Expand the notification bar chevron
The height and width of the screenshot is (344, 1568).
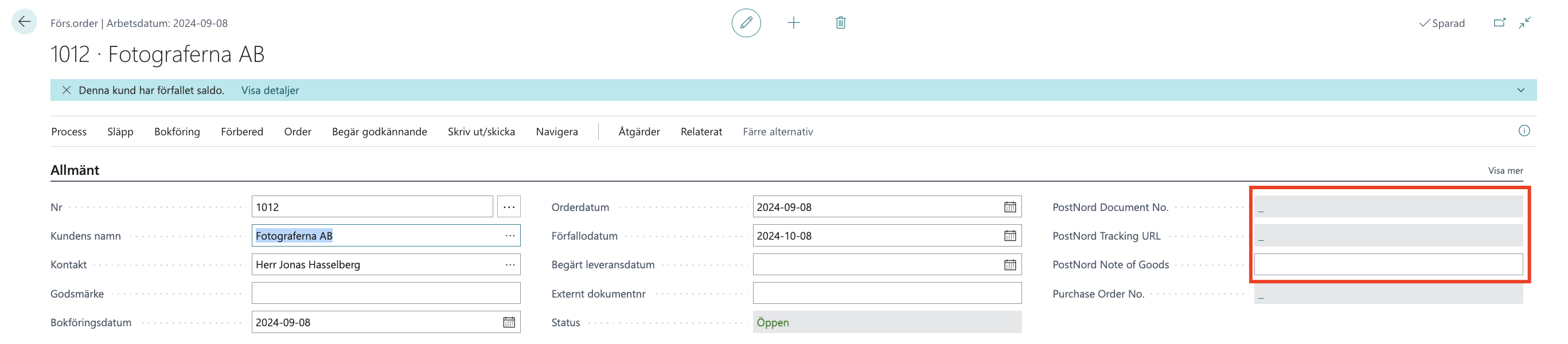coord(1520,90)
